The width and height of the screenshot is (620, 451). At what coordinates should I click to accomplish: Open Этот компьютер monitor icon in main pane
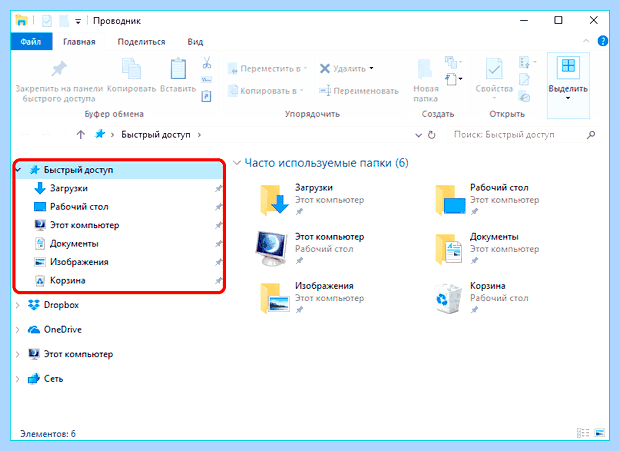271,248
